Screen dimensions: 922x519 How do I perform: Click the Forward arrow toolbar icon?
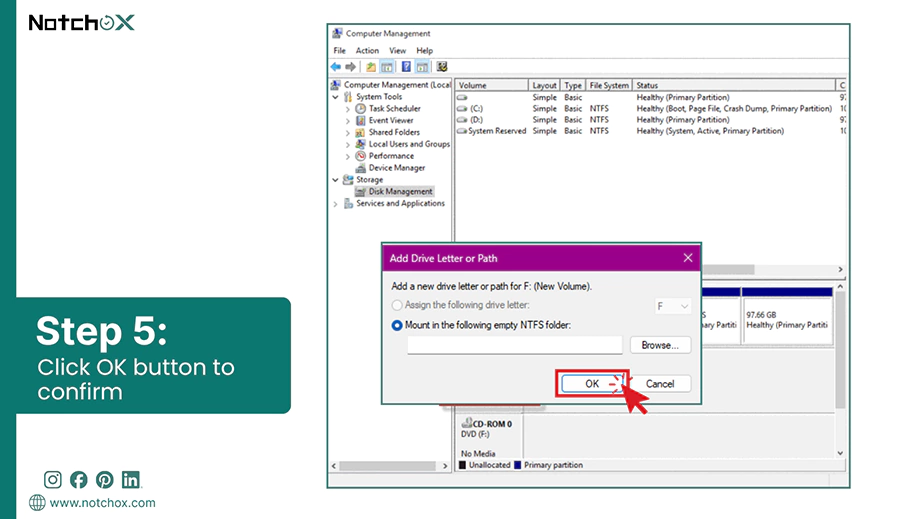point(350,67)
